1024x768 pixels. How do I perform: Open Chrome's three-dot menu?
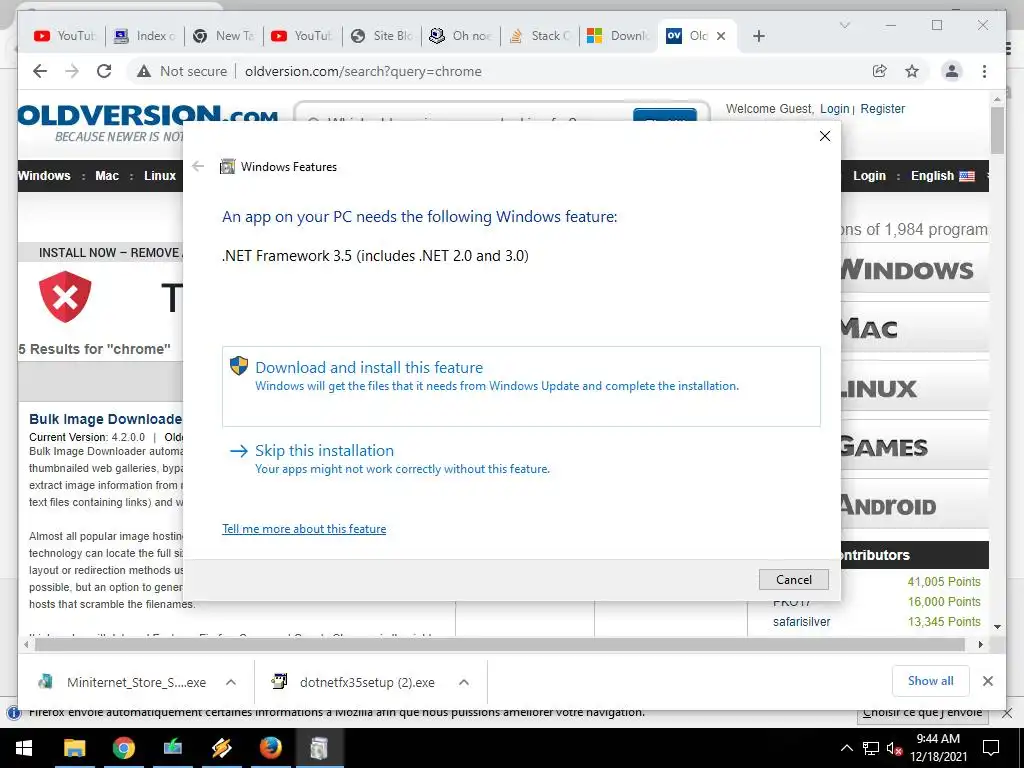point(984,71)
